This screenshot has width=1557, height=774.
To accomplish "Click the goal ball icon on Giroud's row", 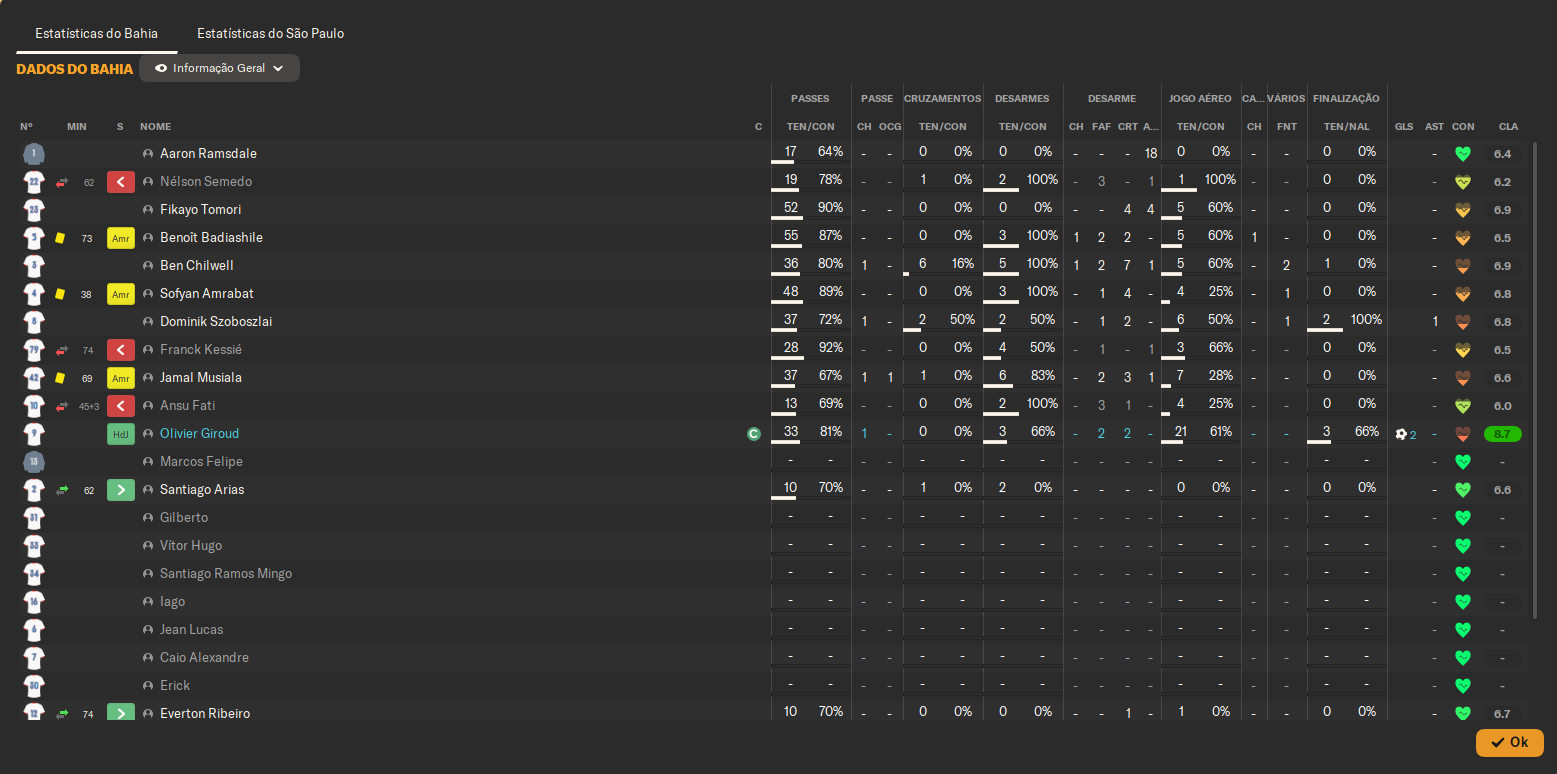I will [x=1401, y=434].
